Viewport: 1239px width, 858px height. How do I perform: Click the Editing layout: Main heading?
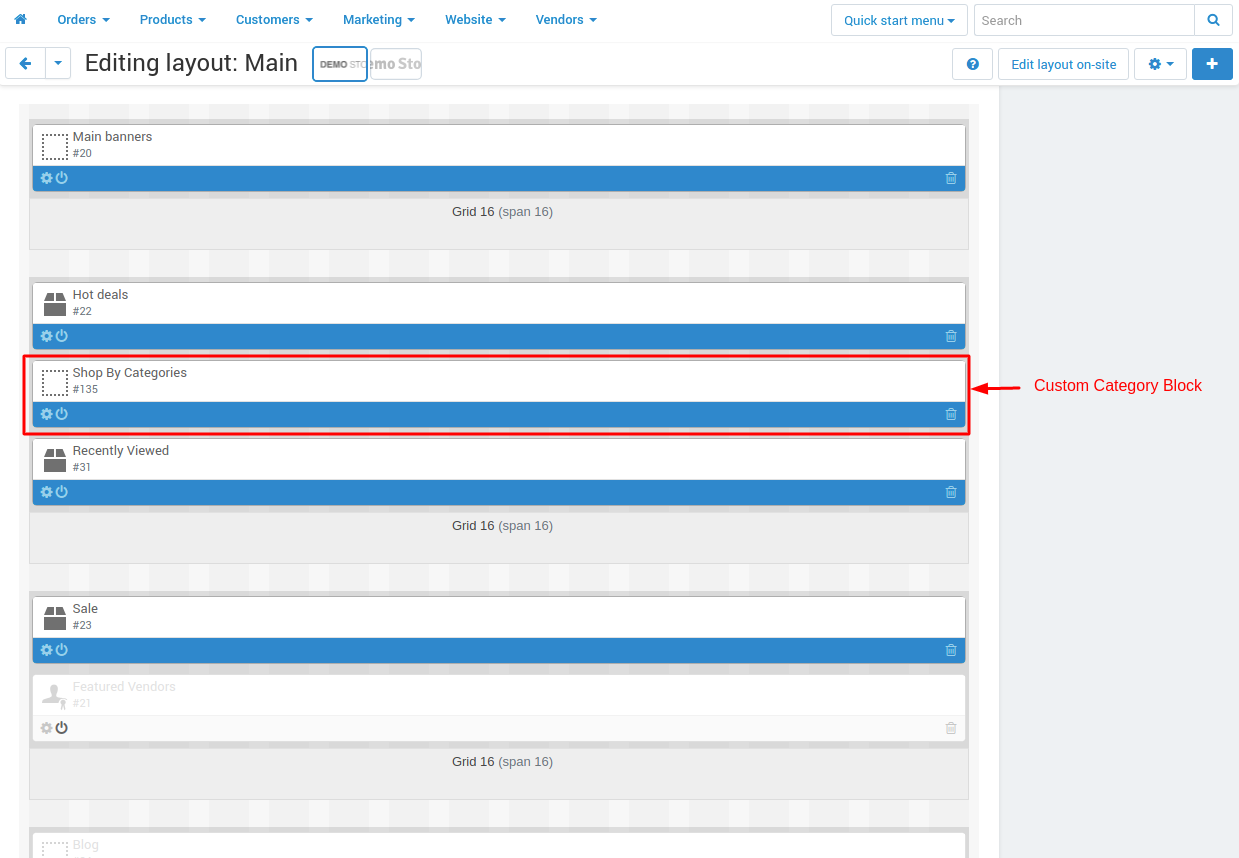click(191, 63)
